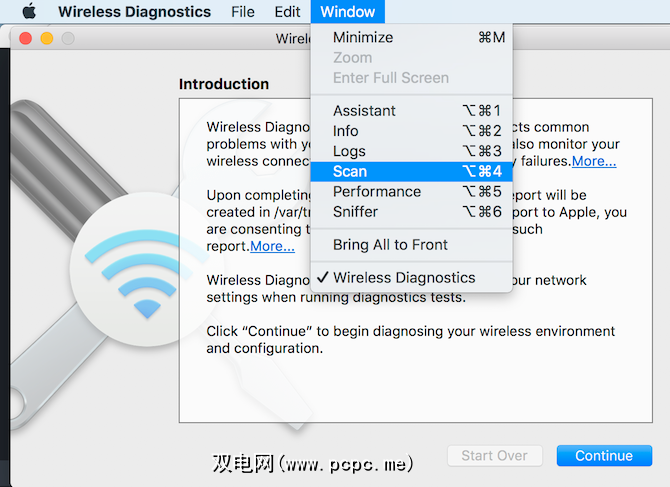The image size is (670, 487).
Task: Select the checked Wireless Diagnostics window entry
Action: point(404,277)
